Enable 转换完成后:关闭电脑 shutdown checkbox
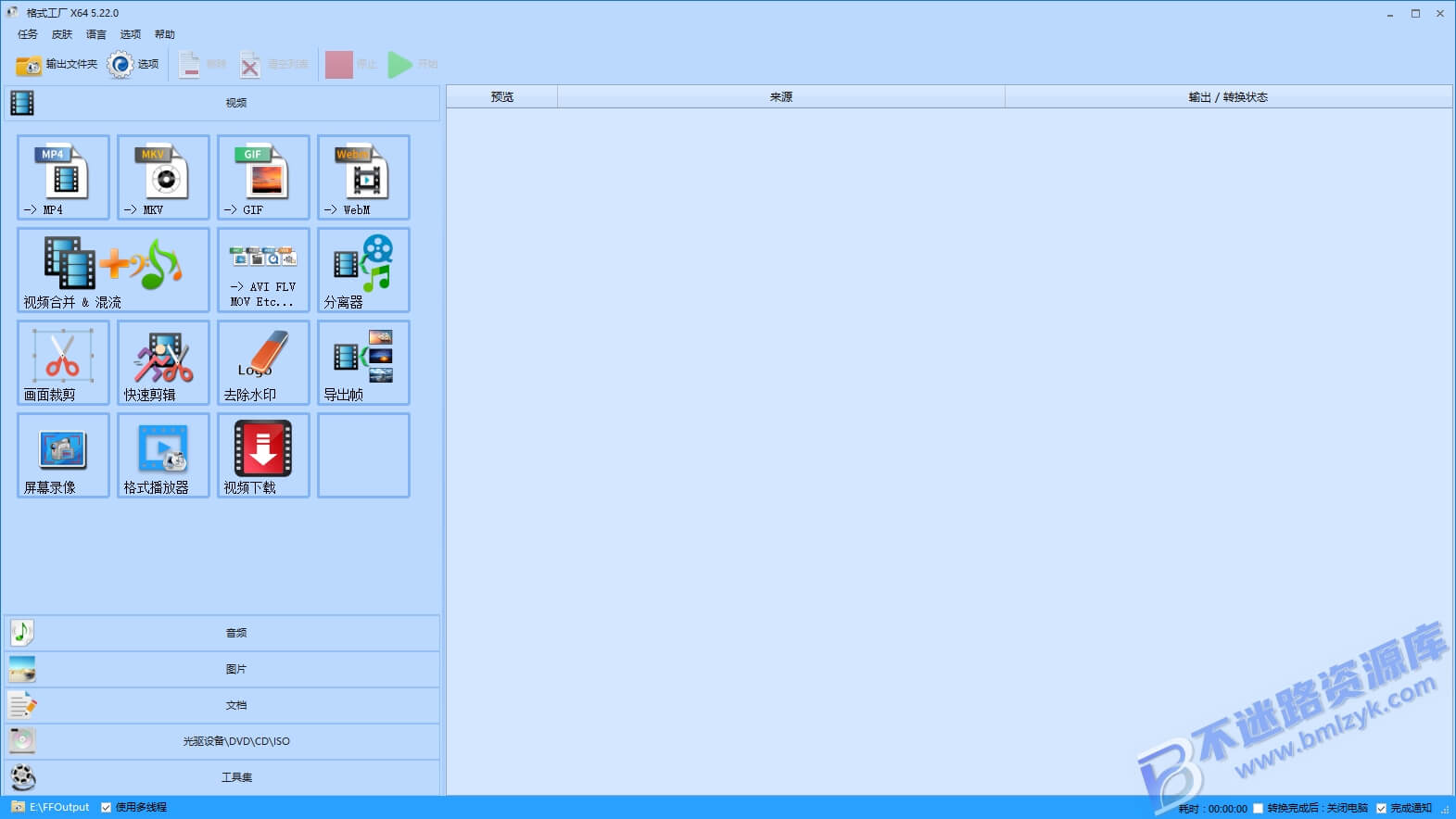Viewport: 1456px width, 819px height. point(1259,808)
